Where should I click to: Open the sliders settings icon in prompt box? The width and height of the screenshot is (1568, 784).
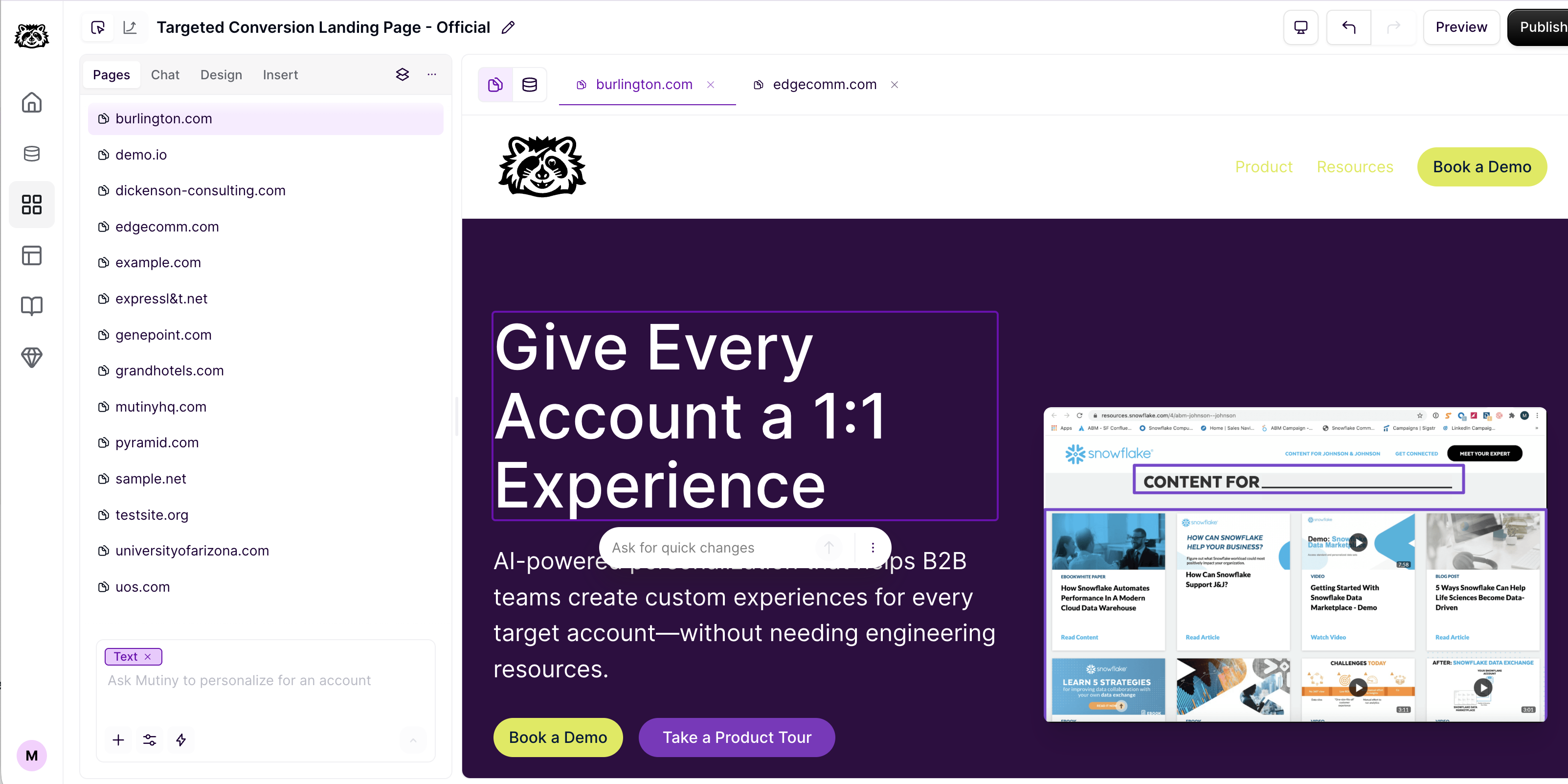[150, 739]
